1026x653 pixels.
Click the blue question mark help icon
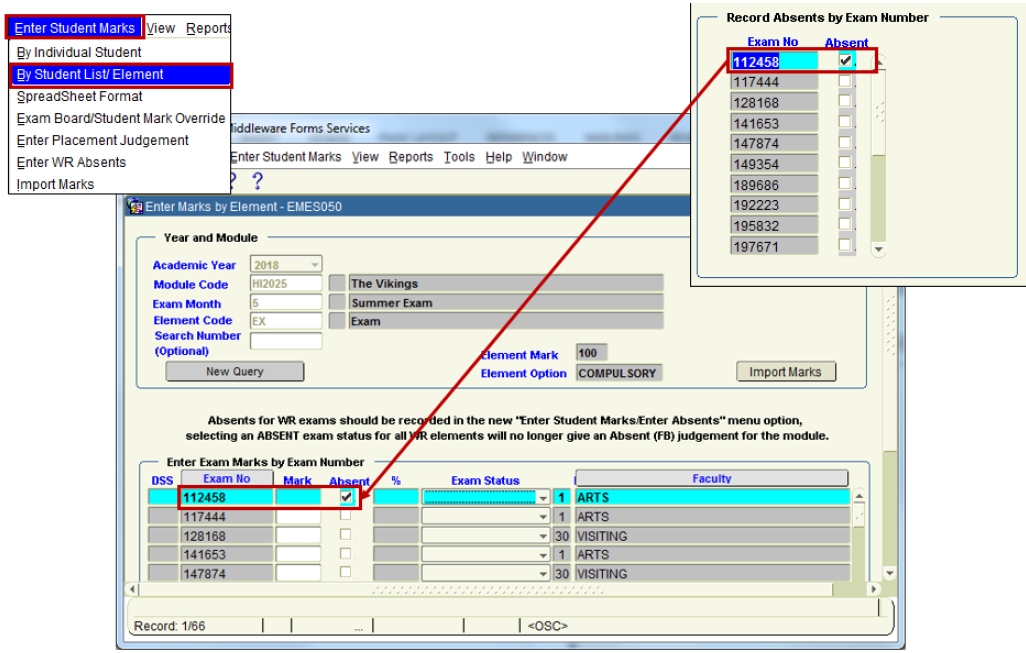pos(257,181)
